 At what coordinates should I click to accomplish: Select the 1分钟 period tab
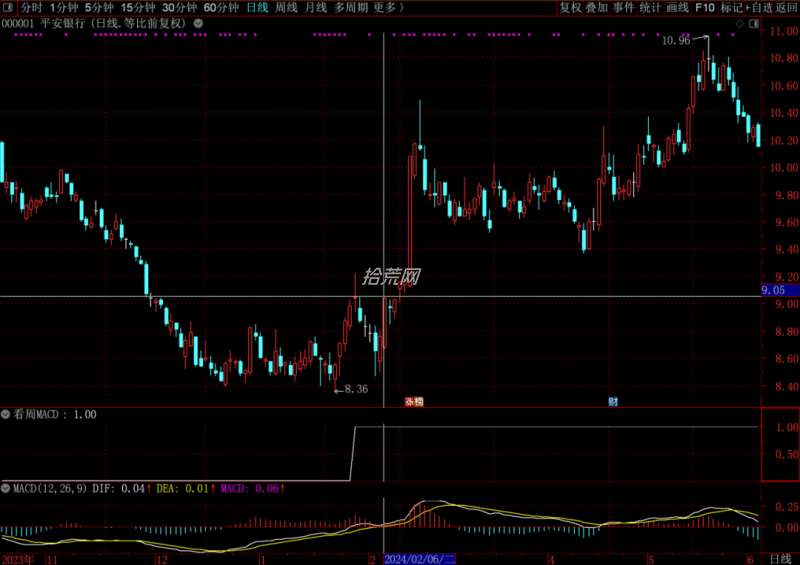pos(64,8)
